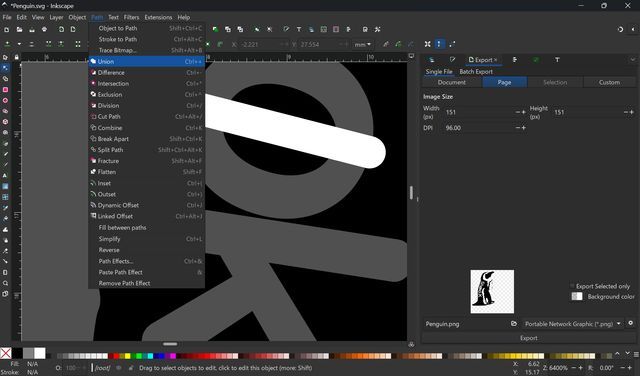Open the palette menu icon
Viewport: 640px width, 376px height.
coord(637,355)
